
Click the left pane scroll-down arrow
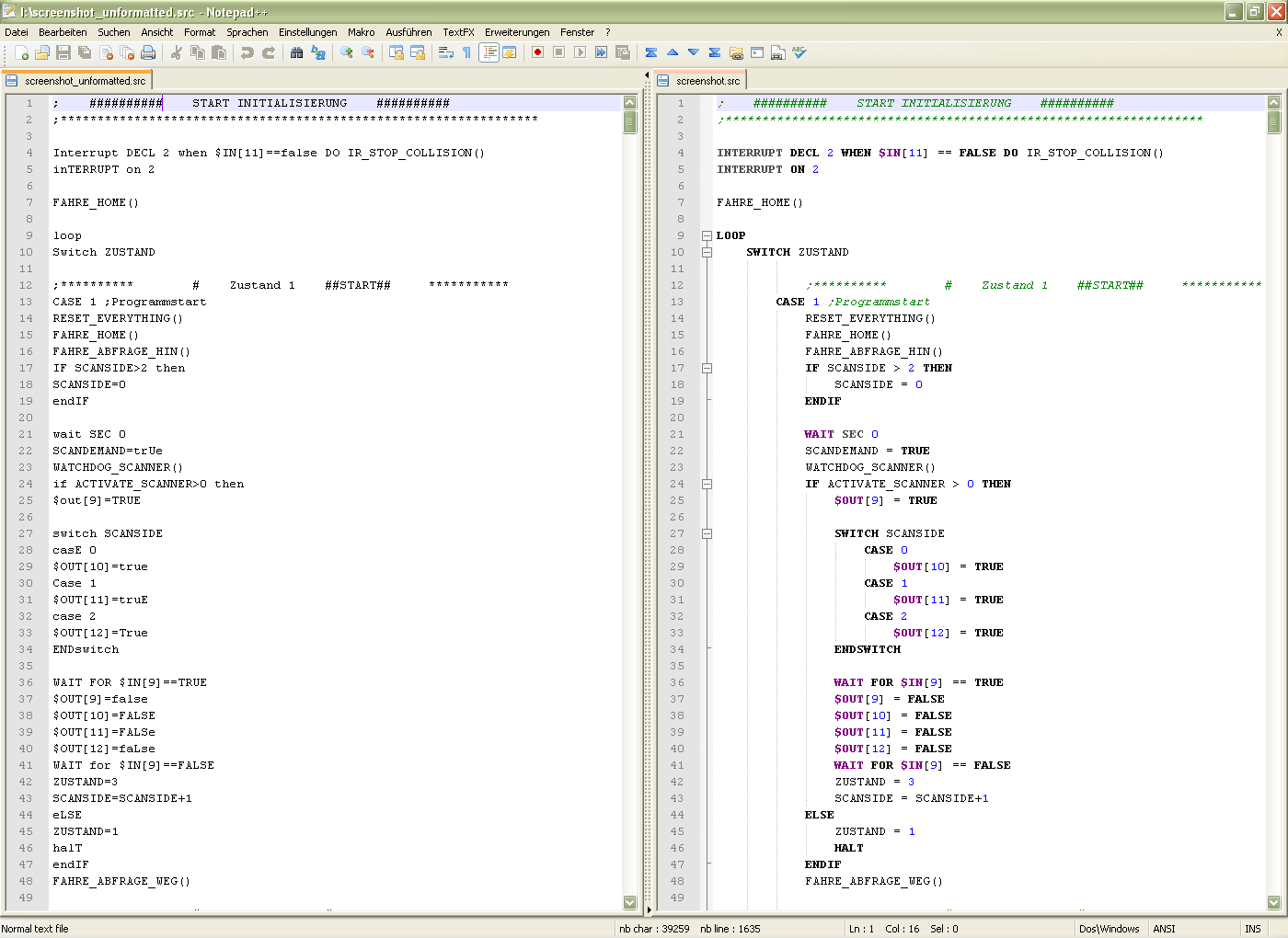(x=630, y=902)
